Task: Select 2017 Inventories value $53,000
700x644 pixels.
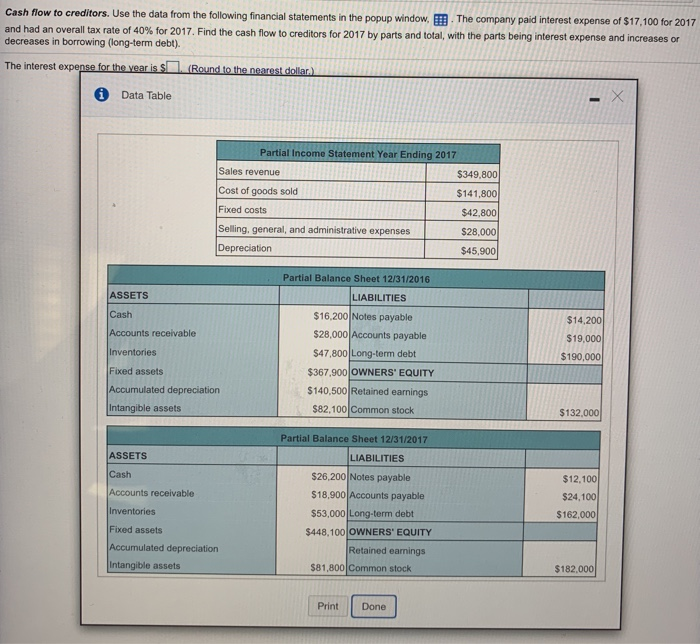Action: pos(328,514)
